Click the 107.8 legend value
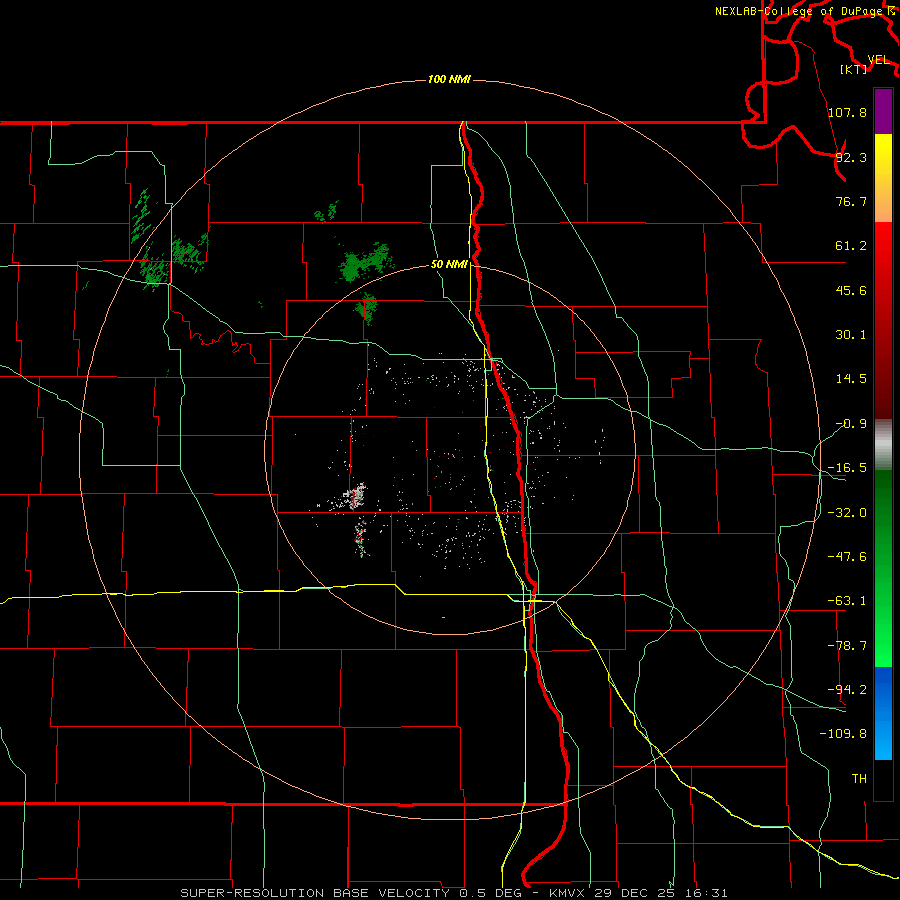Viewport: 900px width, 900px height. pos(847,112)
